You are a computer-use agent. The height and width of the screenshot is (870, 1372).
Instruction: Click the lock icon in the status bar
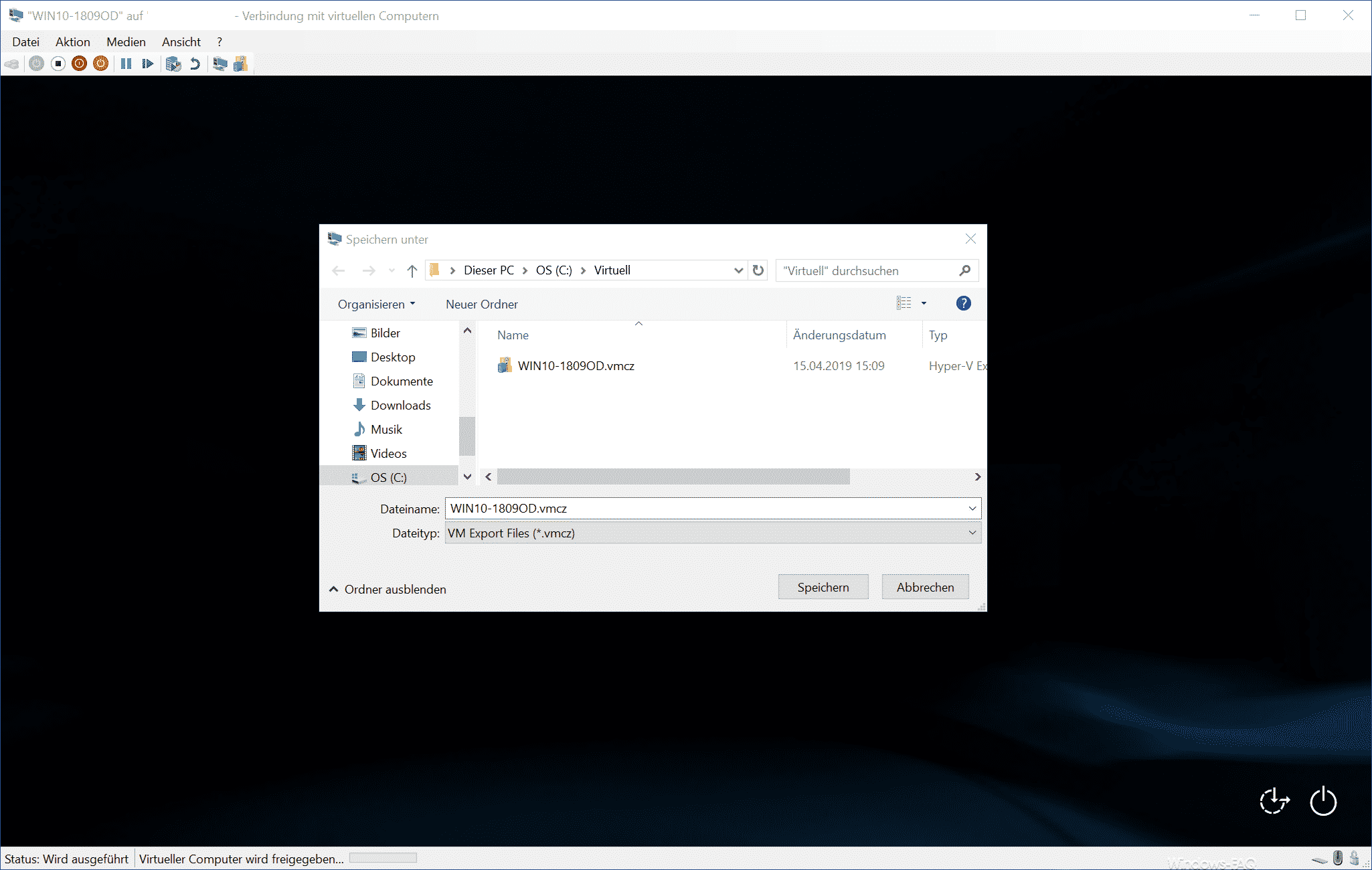[x=1354, y=858]
